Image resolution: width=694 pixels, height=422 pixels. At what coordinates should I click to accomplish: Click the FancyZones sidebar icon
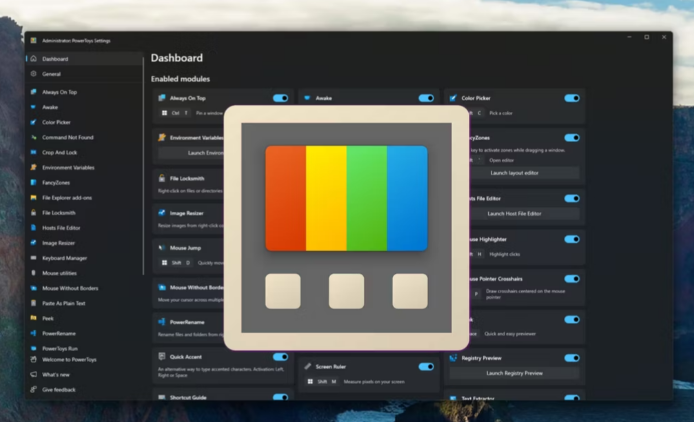(34, 182)
